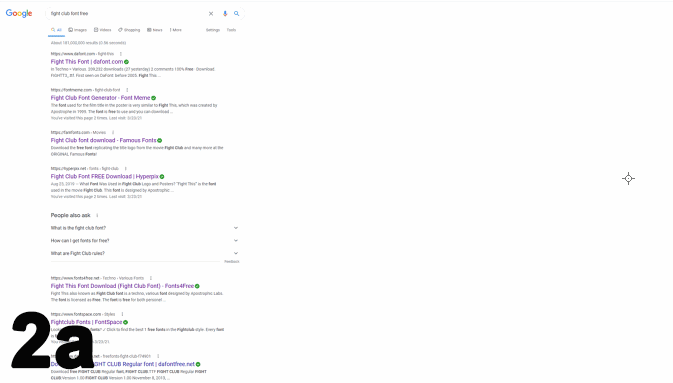Start voice search with the microphone icon
Image resolution: width=673 pixels, height=383 pixels.
click(225, 14)
